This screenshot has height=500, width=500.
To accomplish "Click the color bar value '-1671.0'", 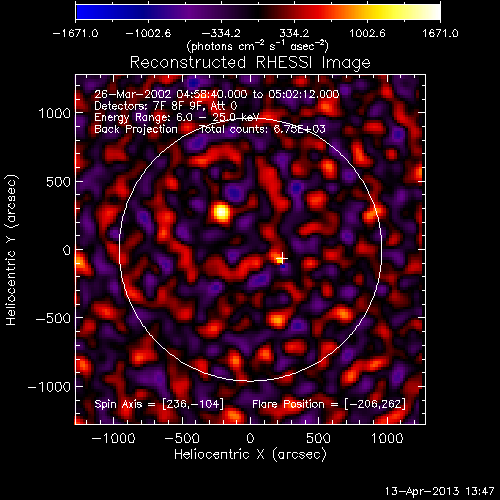I will pyautogui.click(x=76, y=33).
